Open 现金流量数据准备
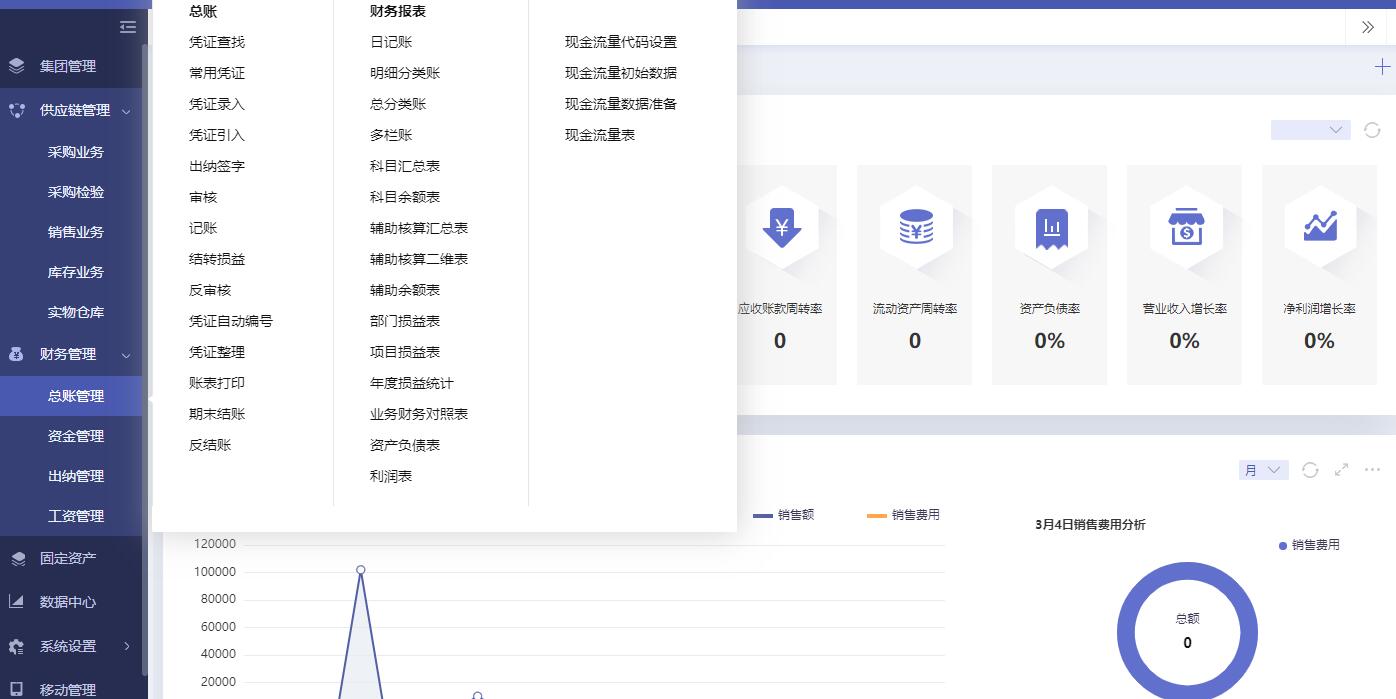This screenshot has width=1396, height=699. pos(621,104)
